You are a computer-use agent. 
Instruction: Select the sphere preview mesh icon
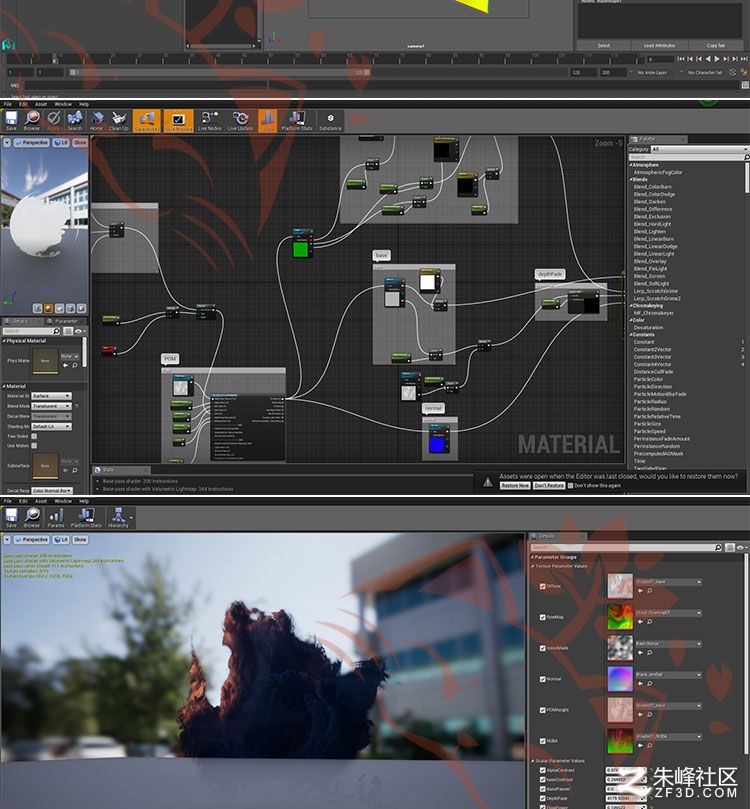48,309
